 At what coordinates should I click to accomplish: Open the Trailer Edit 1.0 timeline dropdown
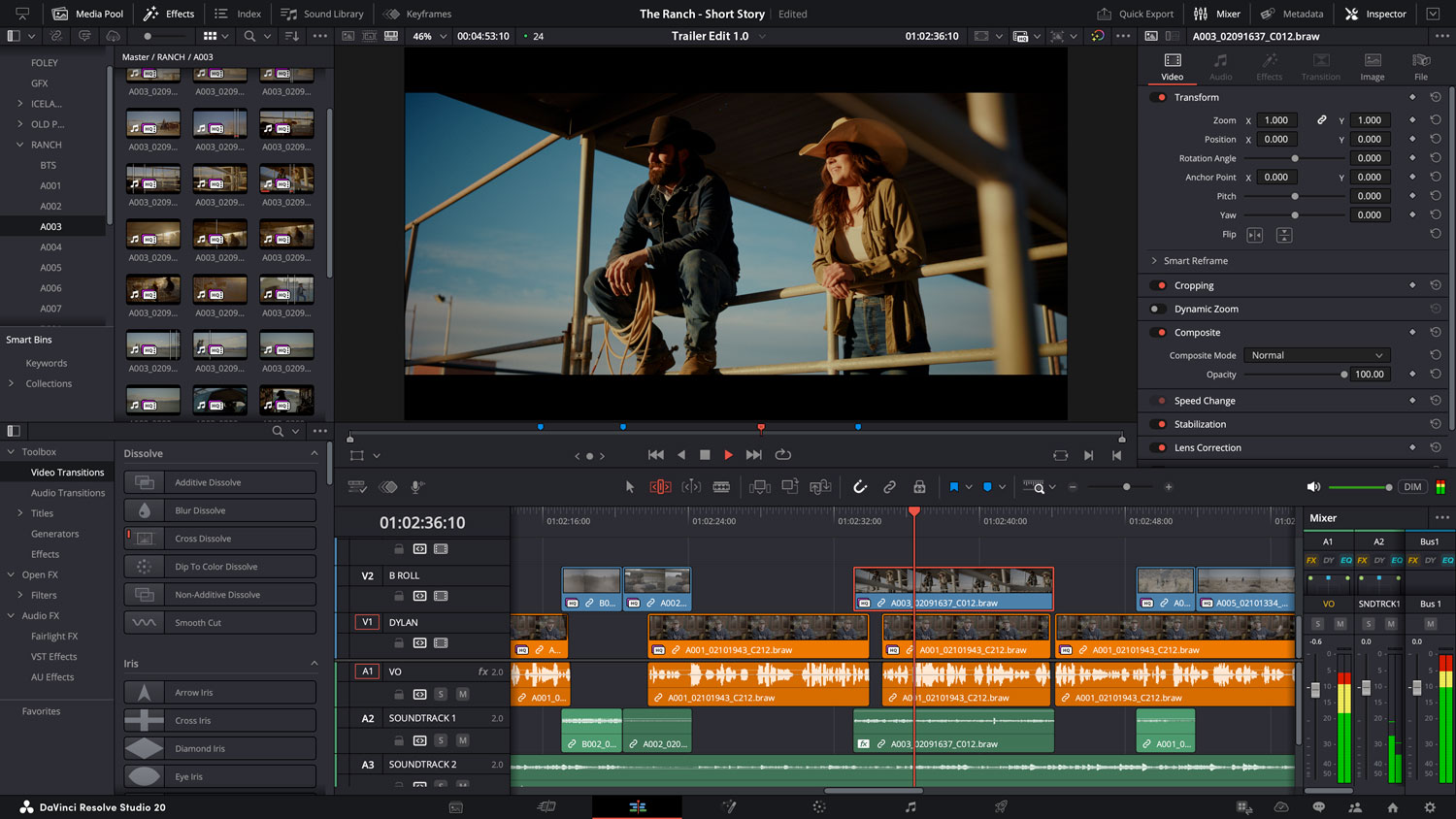point(762,36)
